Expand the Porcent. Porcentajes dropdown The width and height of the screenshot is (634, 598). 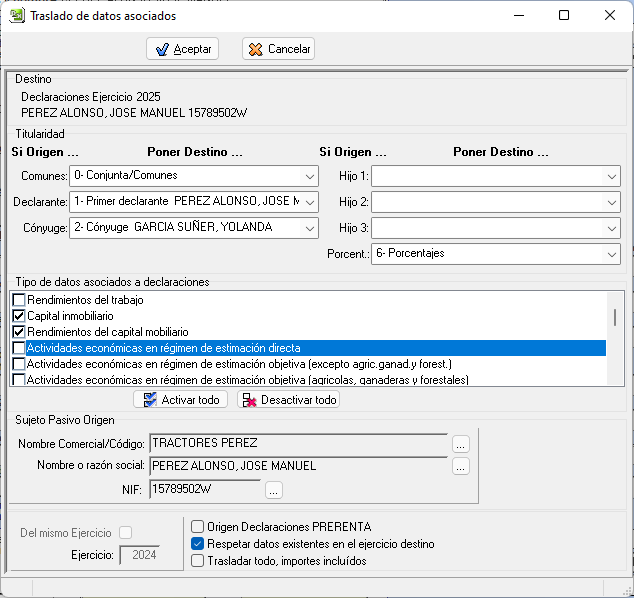click(x=611, y=254)
